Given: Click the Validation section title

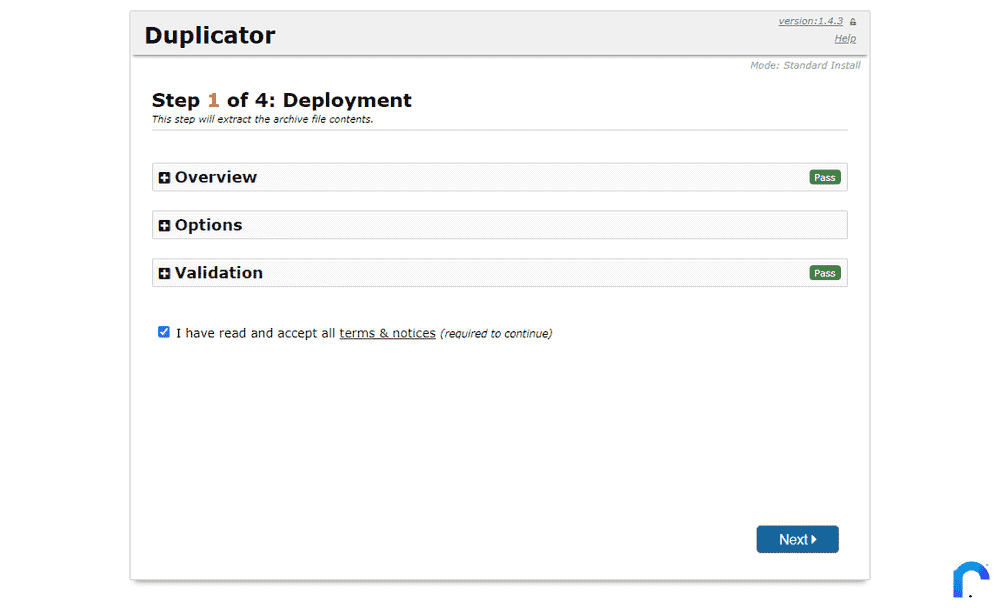Looking at the screenshot, I should pyautogui.click(x=219, y=273).
